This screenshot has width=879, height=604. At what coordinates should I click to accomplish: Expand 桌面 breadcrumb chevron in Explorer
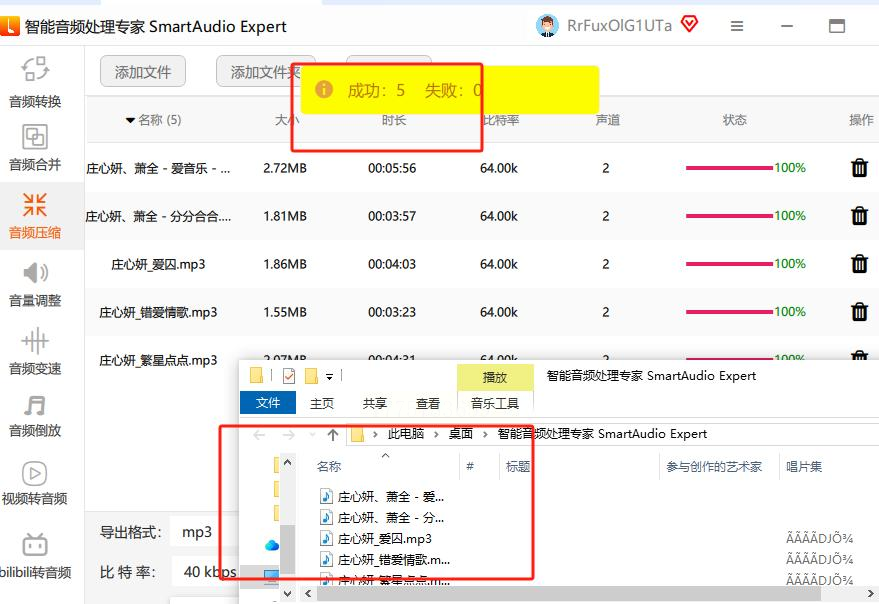485,434
